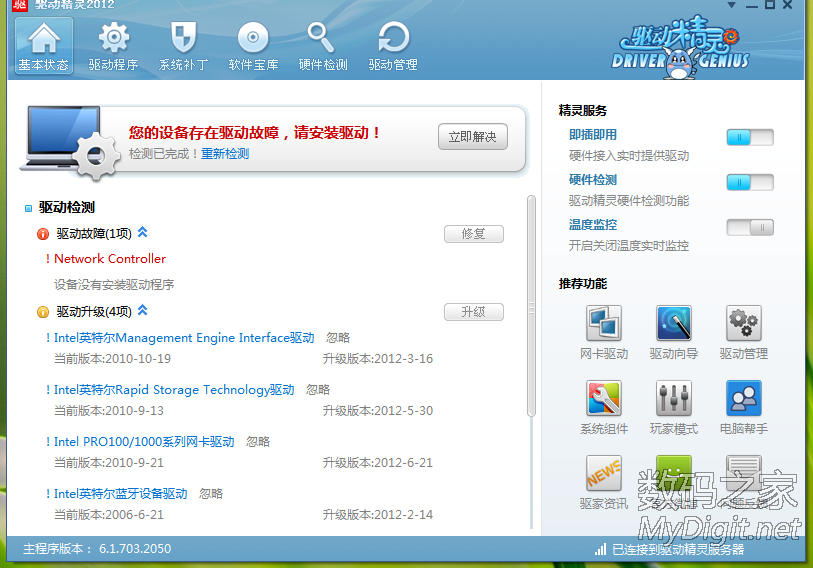This screenshot has width=813, height=568.
Task: Select the Network Controller fault item
Action: coord(110,259)
